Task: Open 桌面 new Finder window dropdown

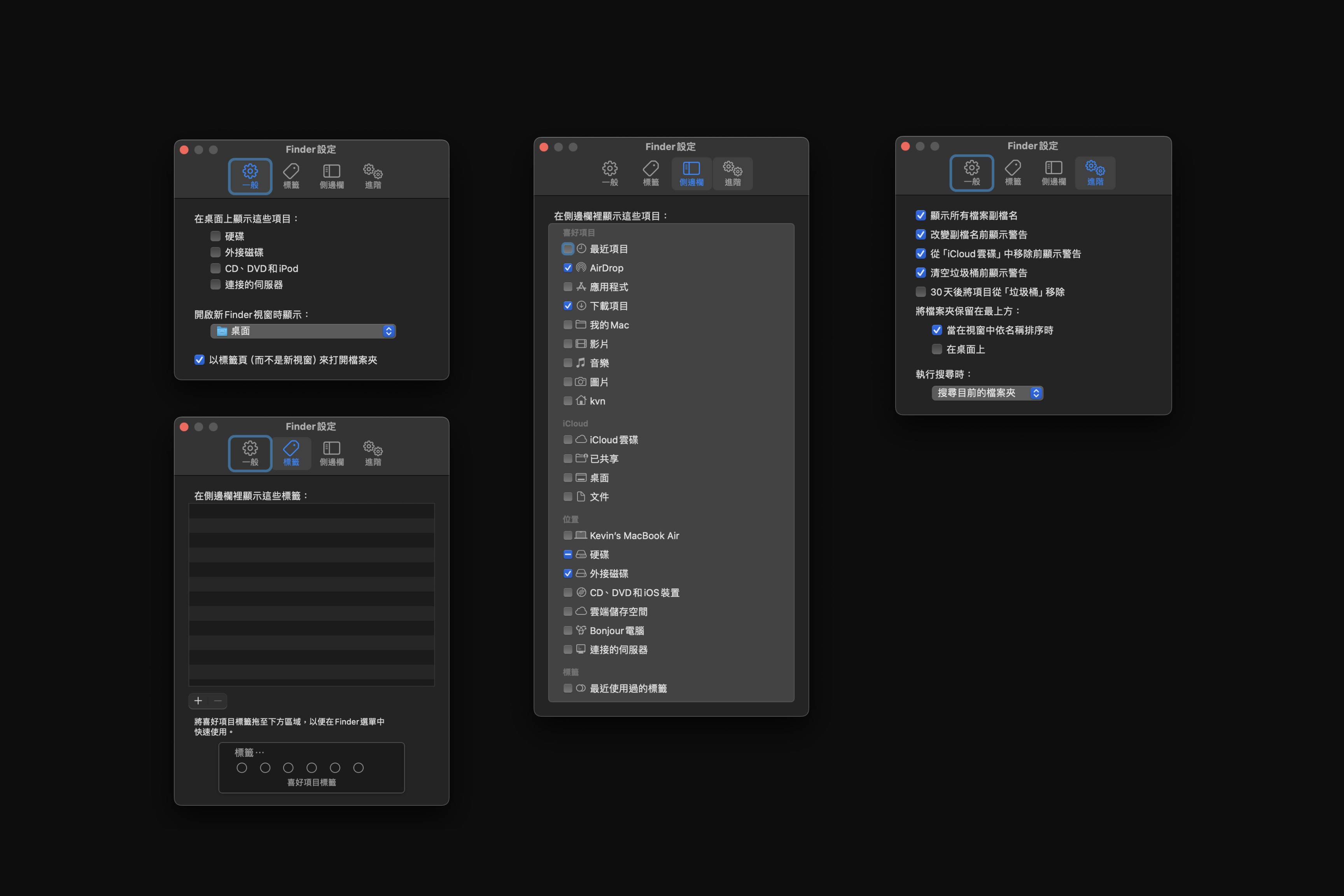Action: click(303, 331)
